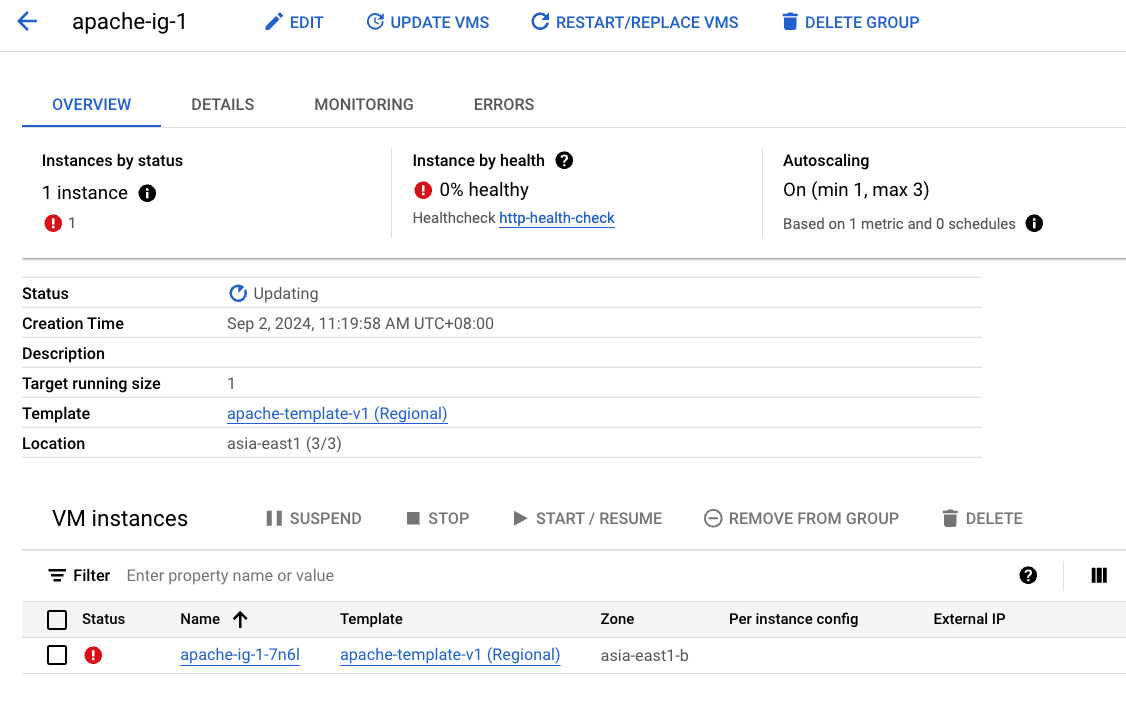This screenshot has height=706, width=1126.
Task: Click Edit button for instance group
Action: pos(294,22)
